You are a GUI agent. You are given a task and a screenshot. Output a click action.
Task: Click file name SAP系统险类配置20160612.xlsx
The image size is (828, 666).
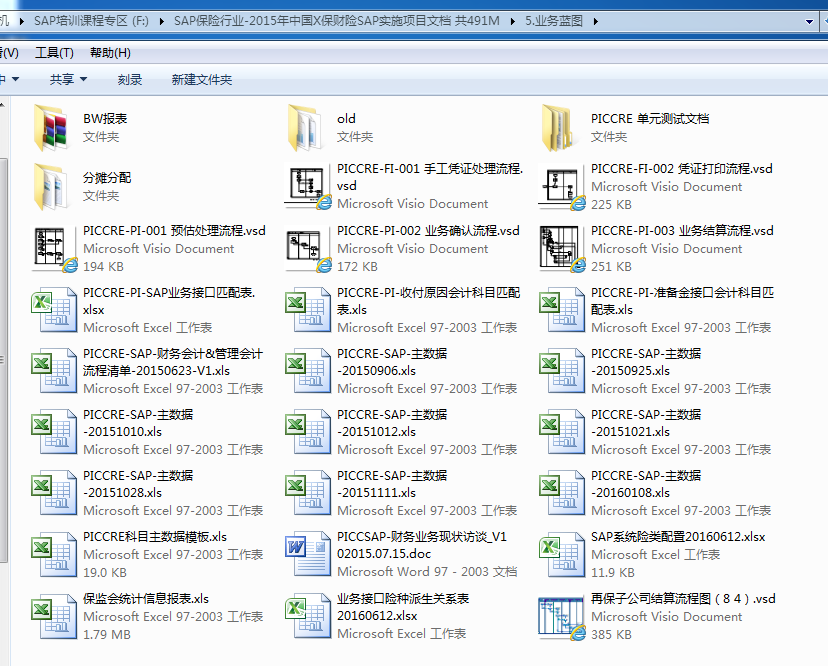pos(678,537)
